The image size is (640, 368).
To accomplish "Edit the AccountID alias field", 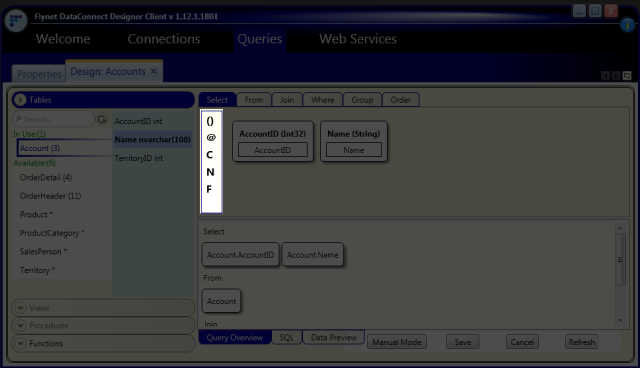I will point(273,150).
